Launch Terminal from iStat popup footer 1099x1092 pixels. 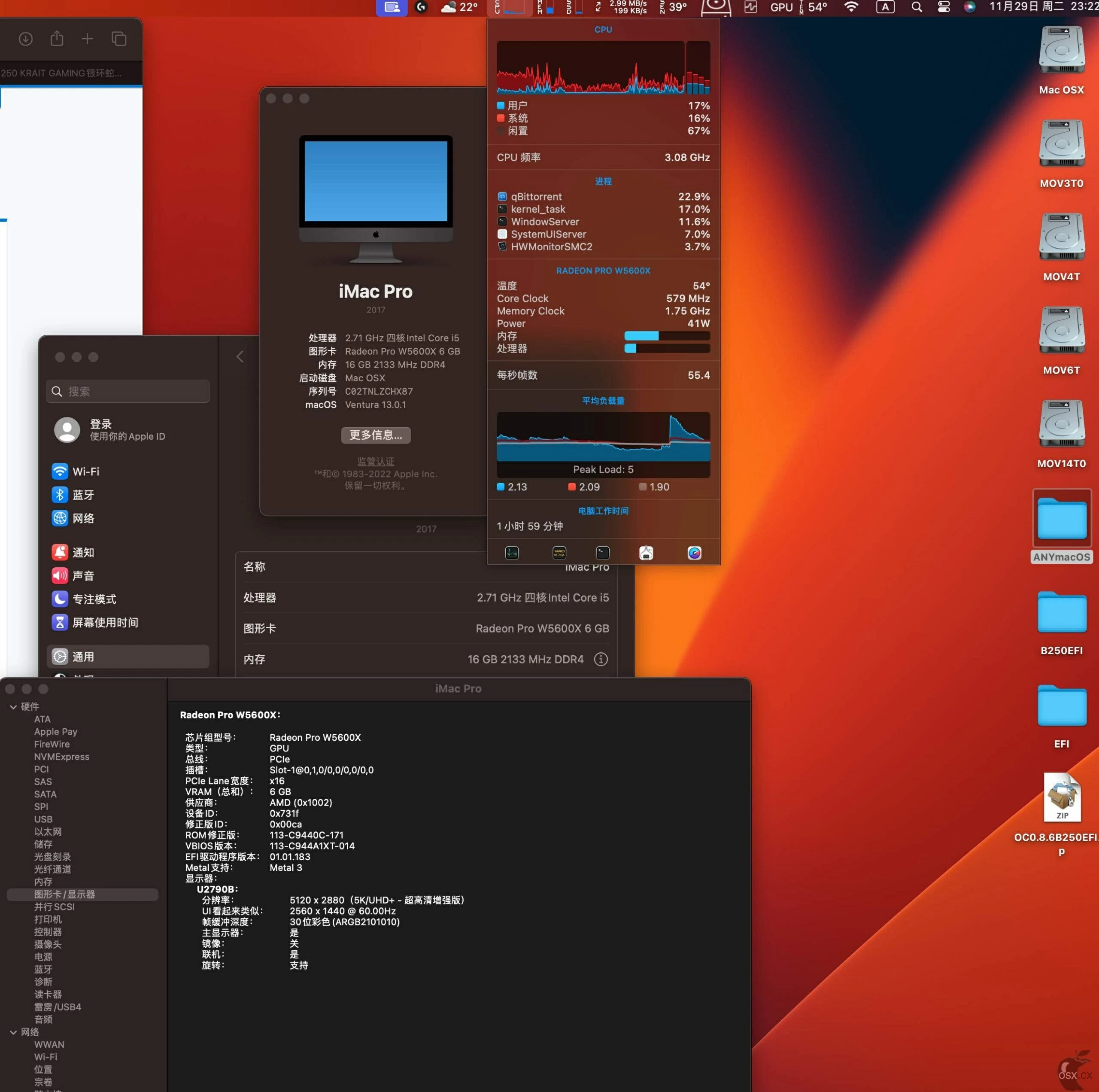[x=602, y=553]
